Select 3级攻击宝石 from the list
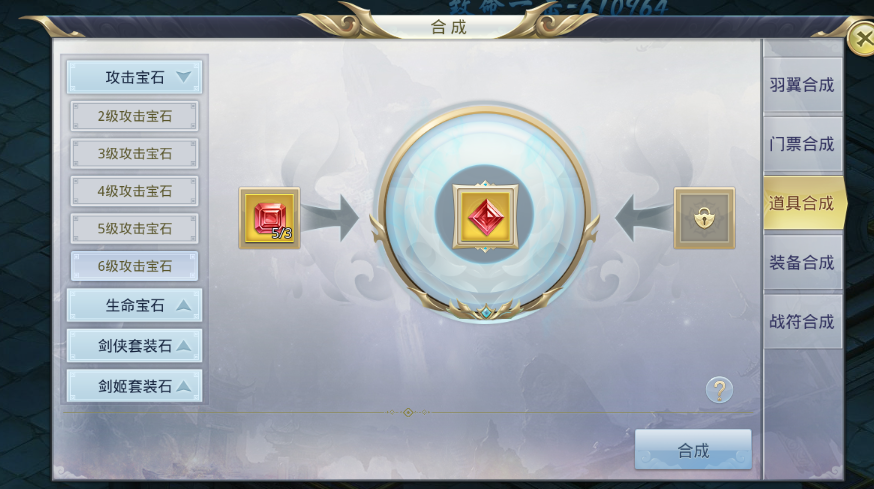874x489 pixels. (134, 153)
